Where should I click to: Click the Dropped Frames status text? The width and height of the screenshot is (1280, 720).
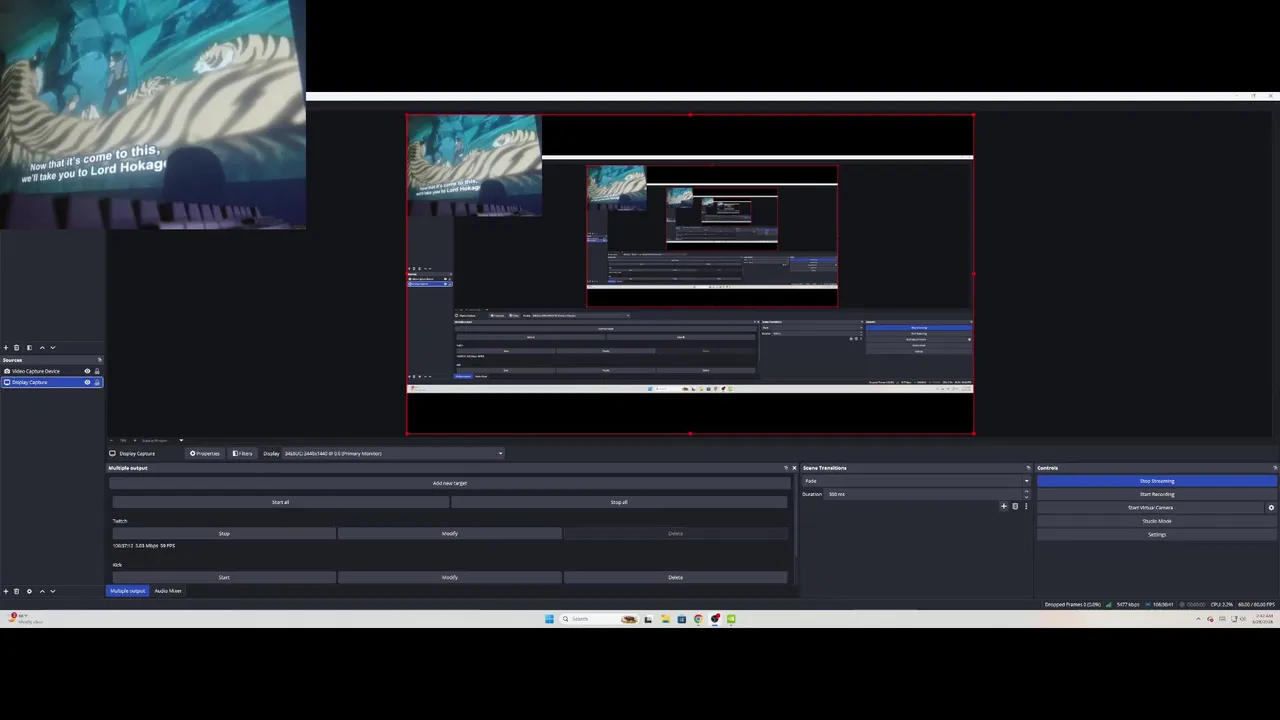(1073, 605)
